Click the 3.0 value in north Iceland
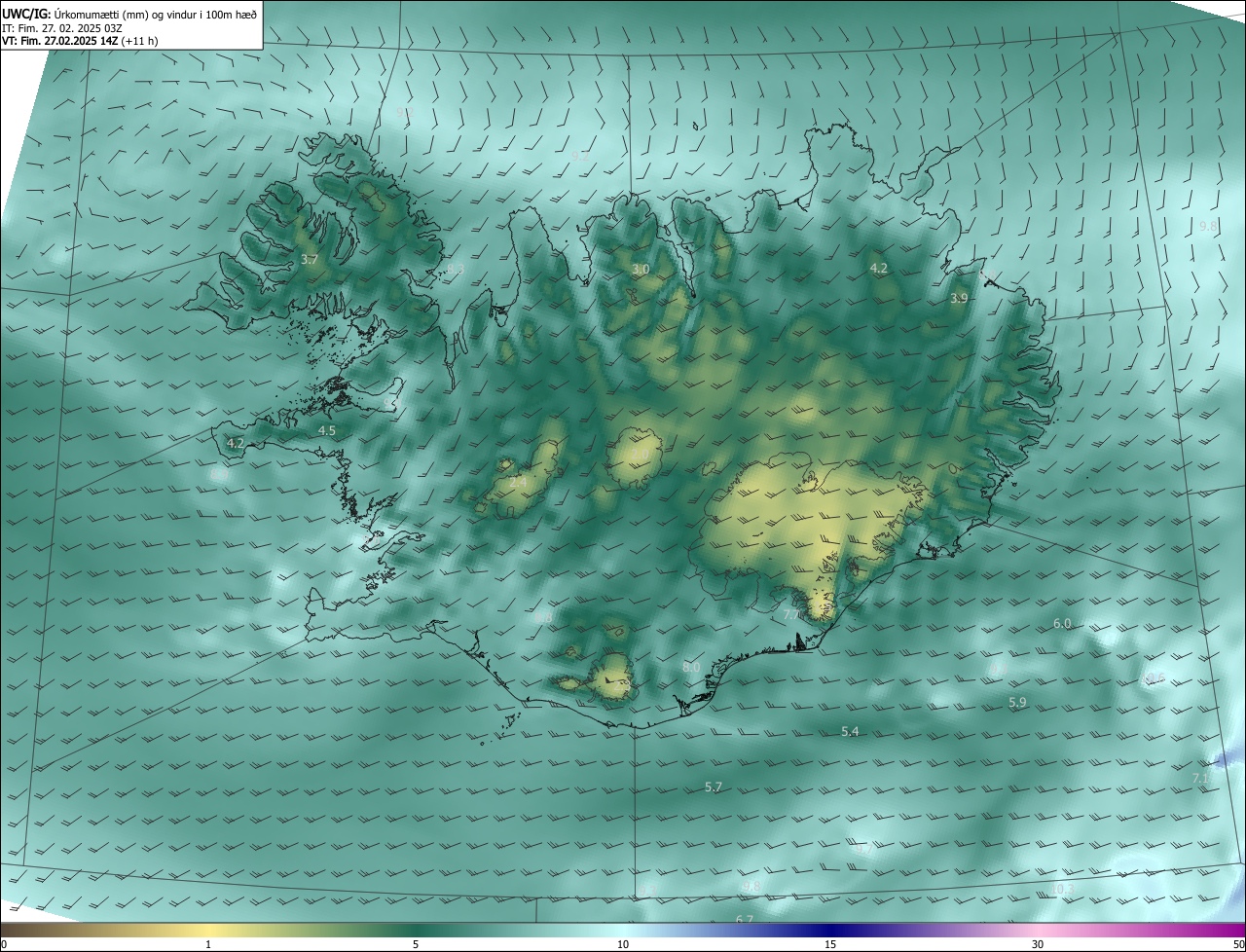 coord(641,269)
